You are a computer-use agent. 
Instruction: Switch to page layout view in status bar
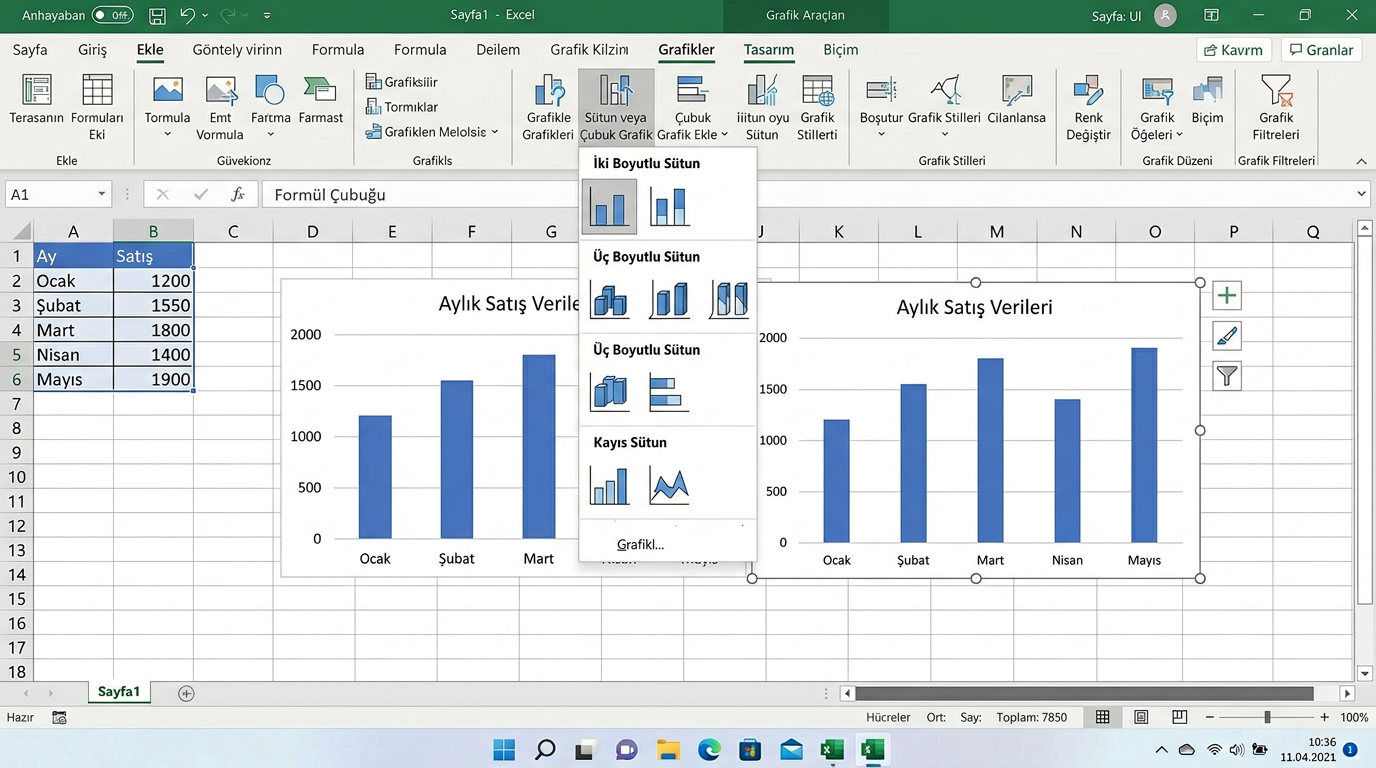pyautogui.click(x=1141, y=717)
